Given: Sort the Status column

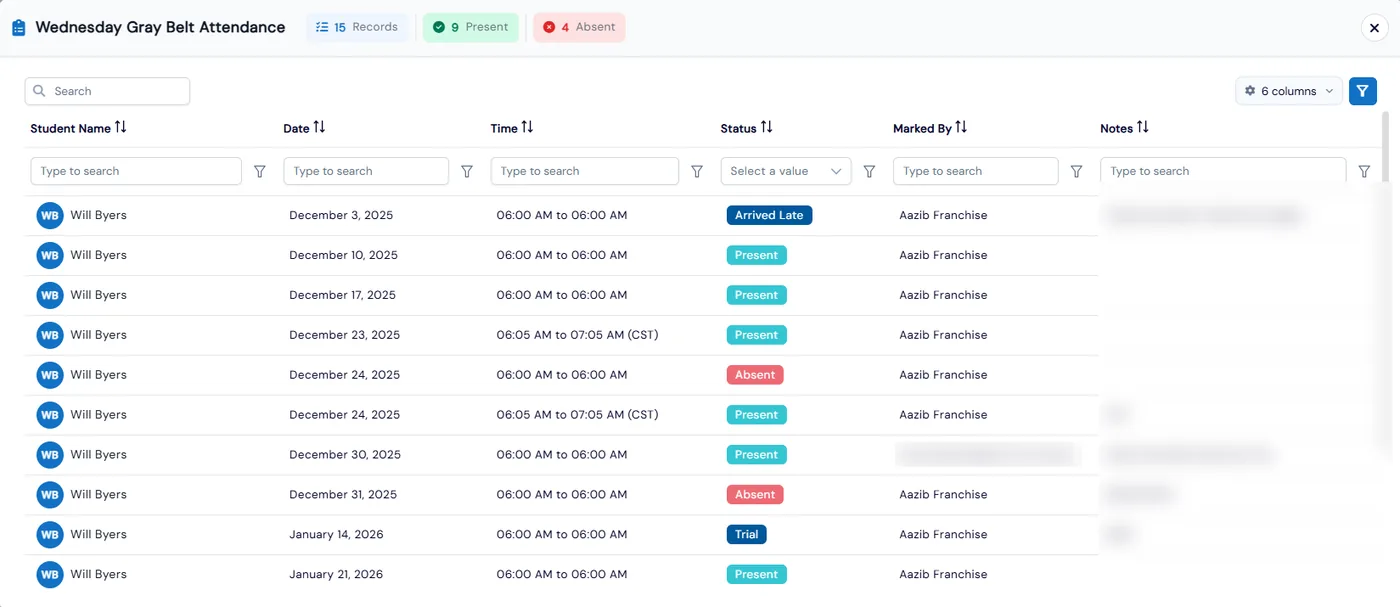Looking at the screenshot, I should point(767,128).
